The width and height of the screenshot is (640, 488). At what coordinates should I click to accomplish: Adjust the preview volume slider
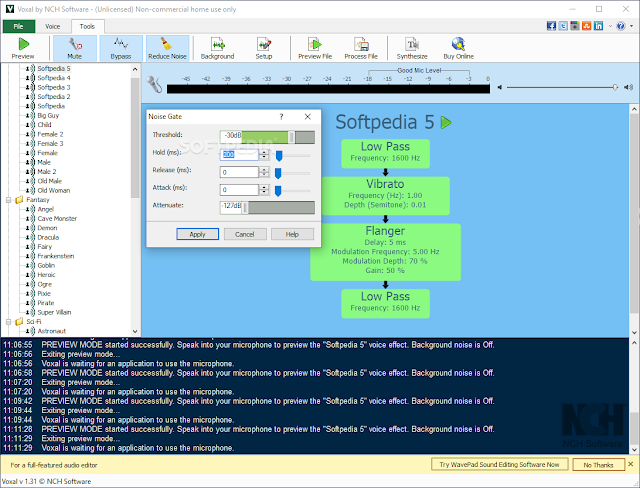coord(615,87)
